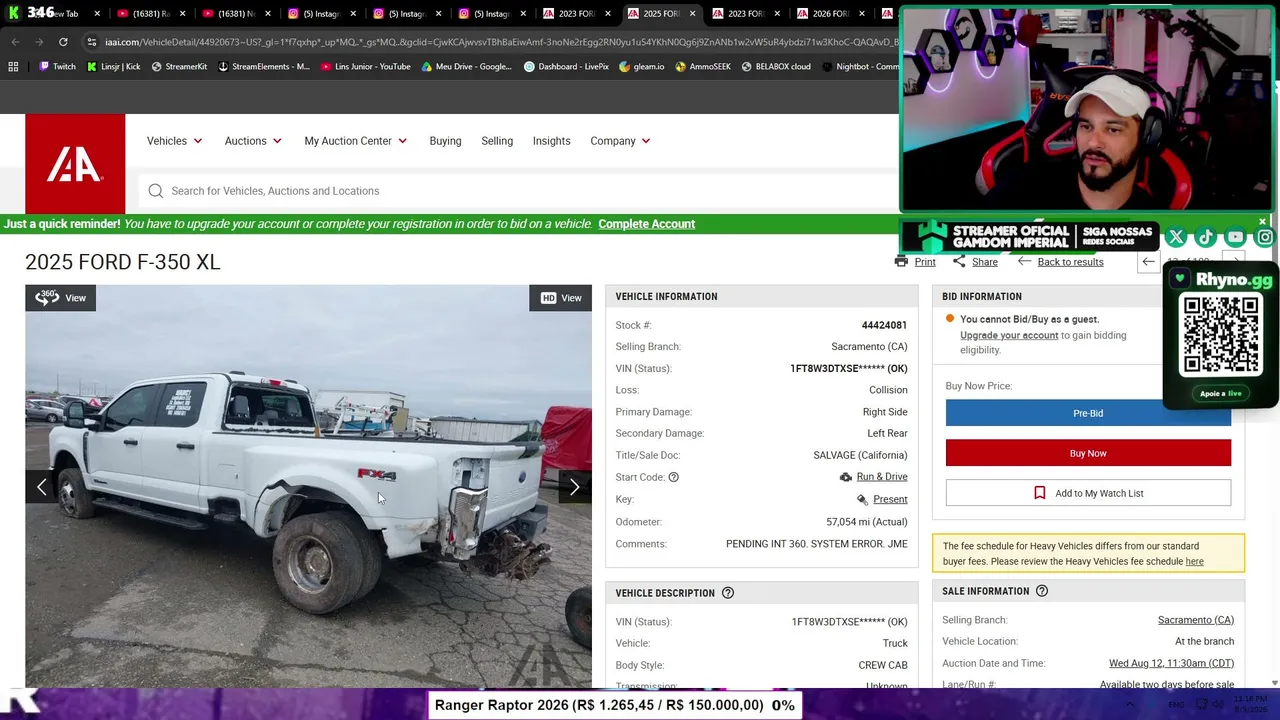This screenshot has height=720, width=1280.
Task: Open the Selling menu item
Action: pyautogui.click(x=497, y=141)
